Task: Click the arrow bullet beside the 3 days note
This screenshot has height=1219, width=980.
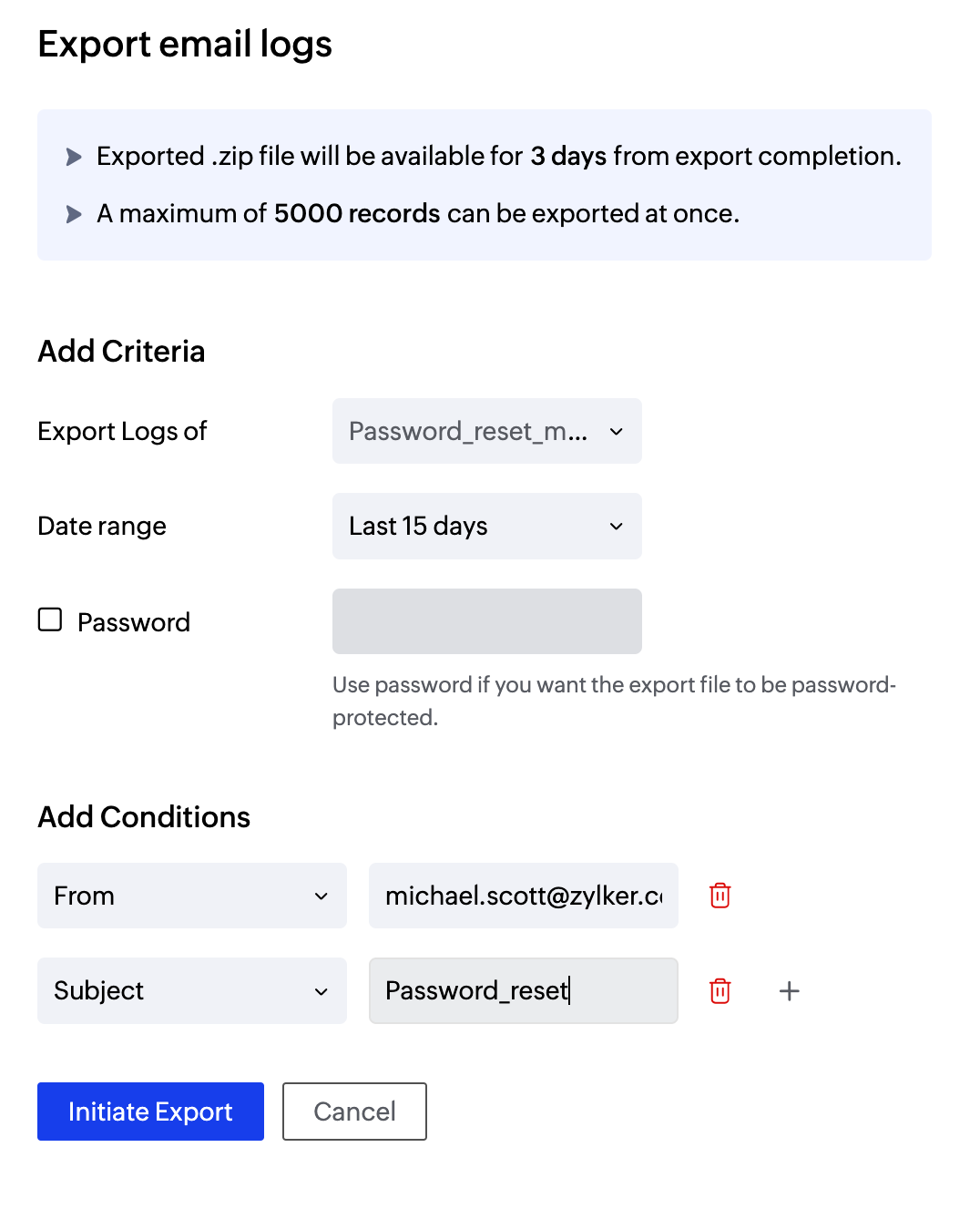Action: 74,157
